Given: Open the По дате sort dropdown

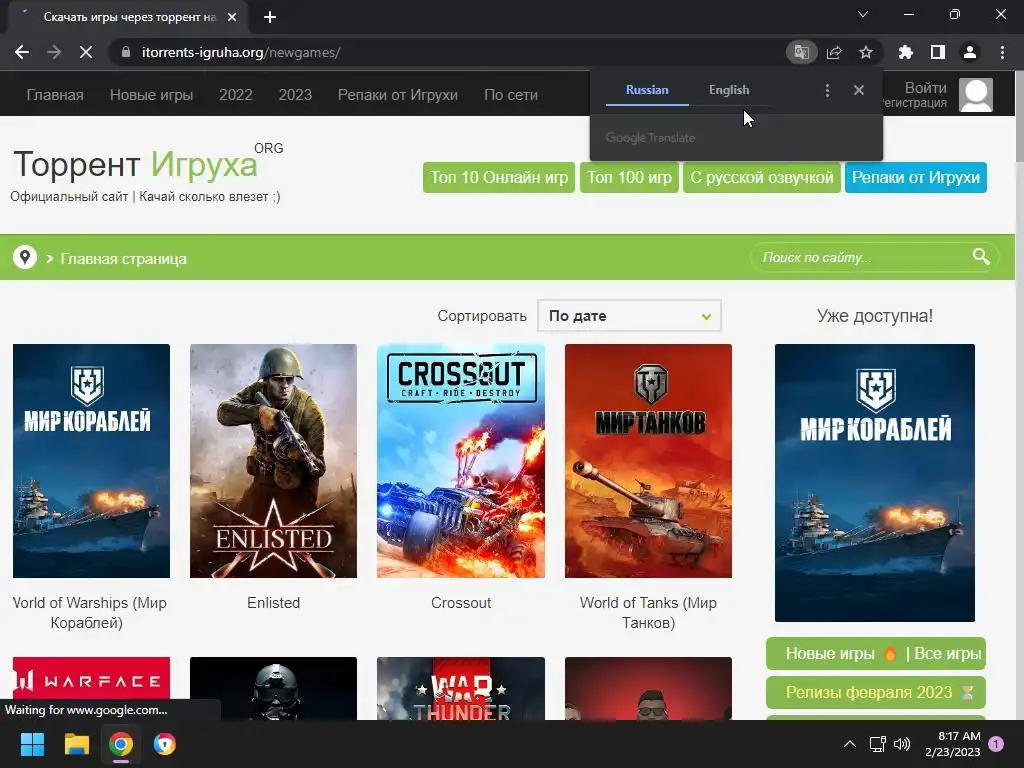Looking at the screenshot, I should (x=629, y=316).
